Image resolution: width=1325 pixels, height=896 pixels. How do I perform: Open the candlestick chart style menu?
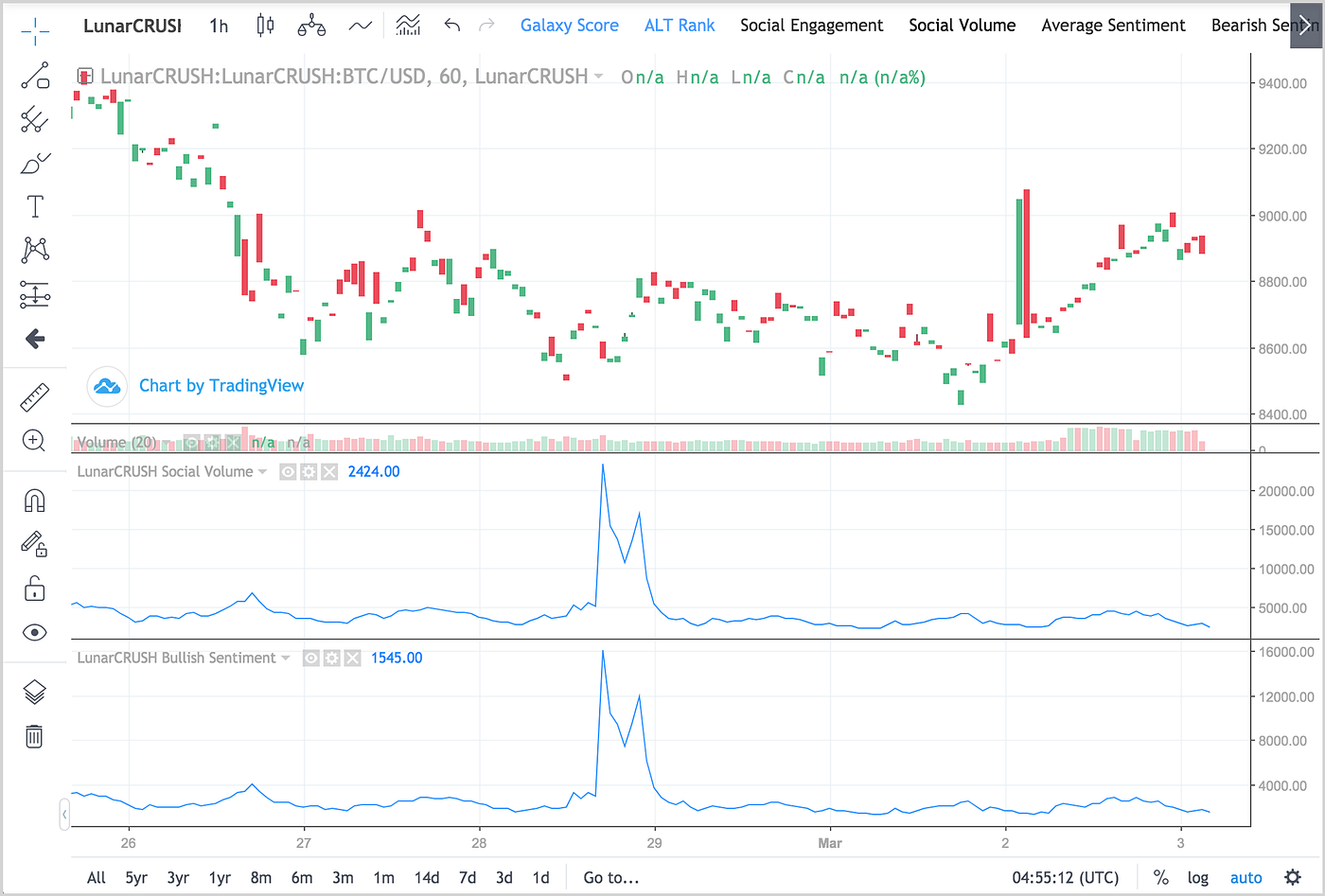click(x=266, y=26)
